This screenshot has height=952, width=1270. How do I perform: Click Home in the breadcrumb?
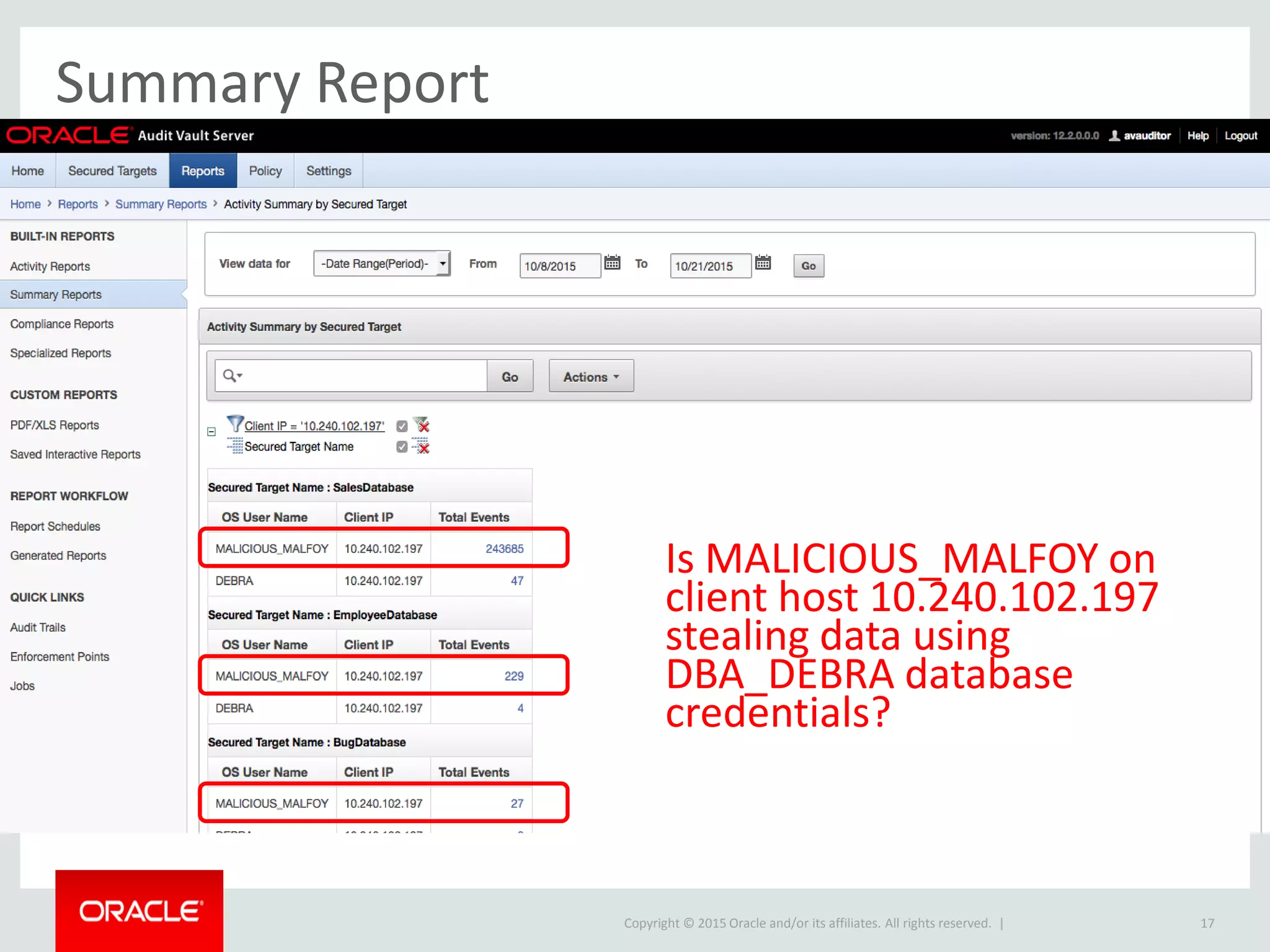(25, 204)
